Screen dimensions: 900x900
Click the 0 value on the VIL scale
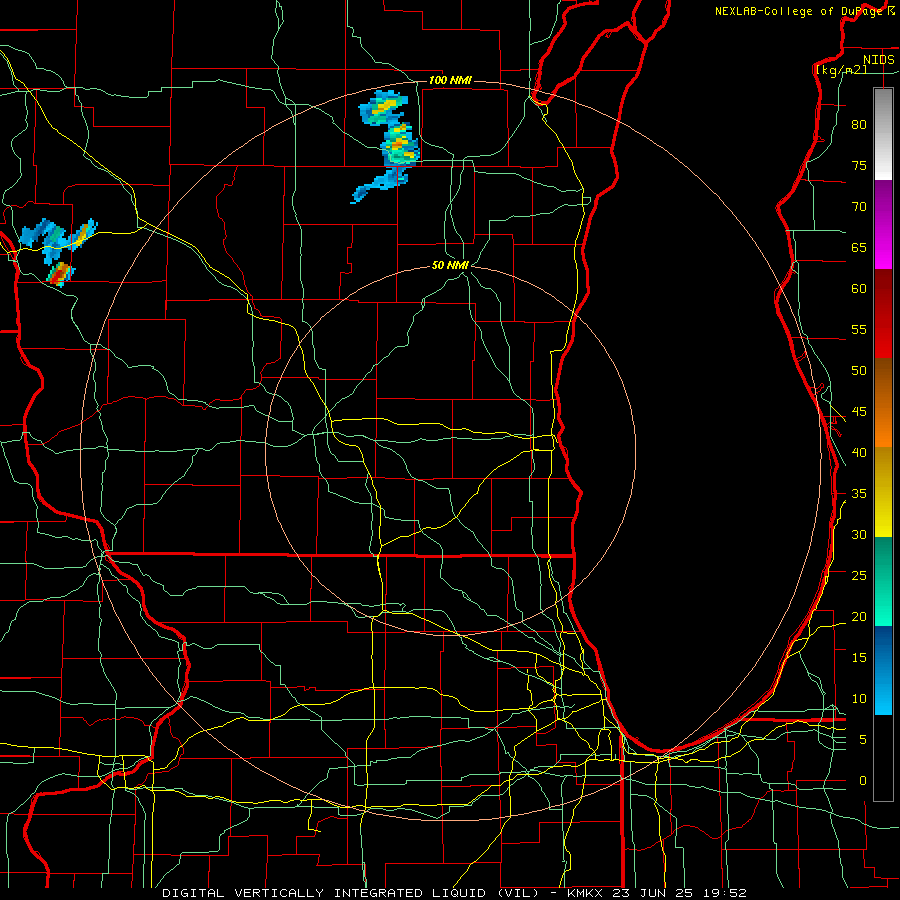click(863, 781)
